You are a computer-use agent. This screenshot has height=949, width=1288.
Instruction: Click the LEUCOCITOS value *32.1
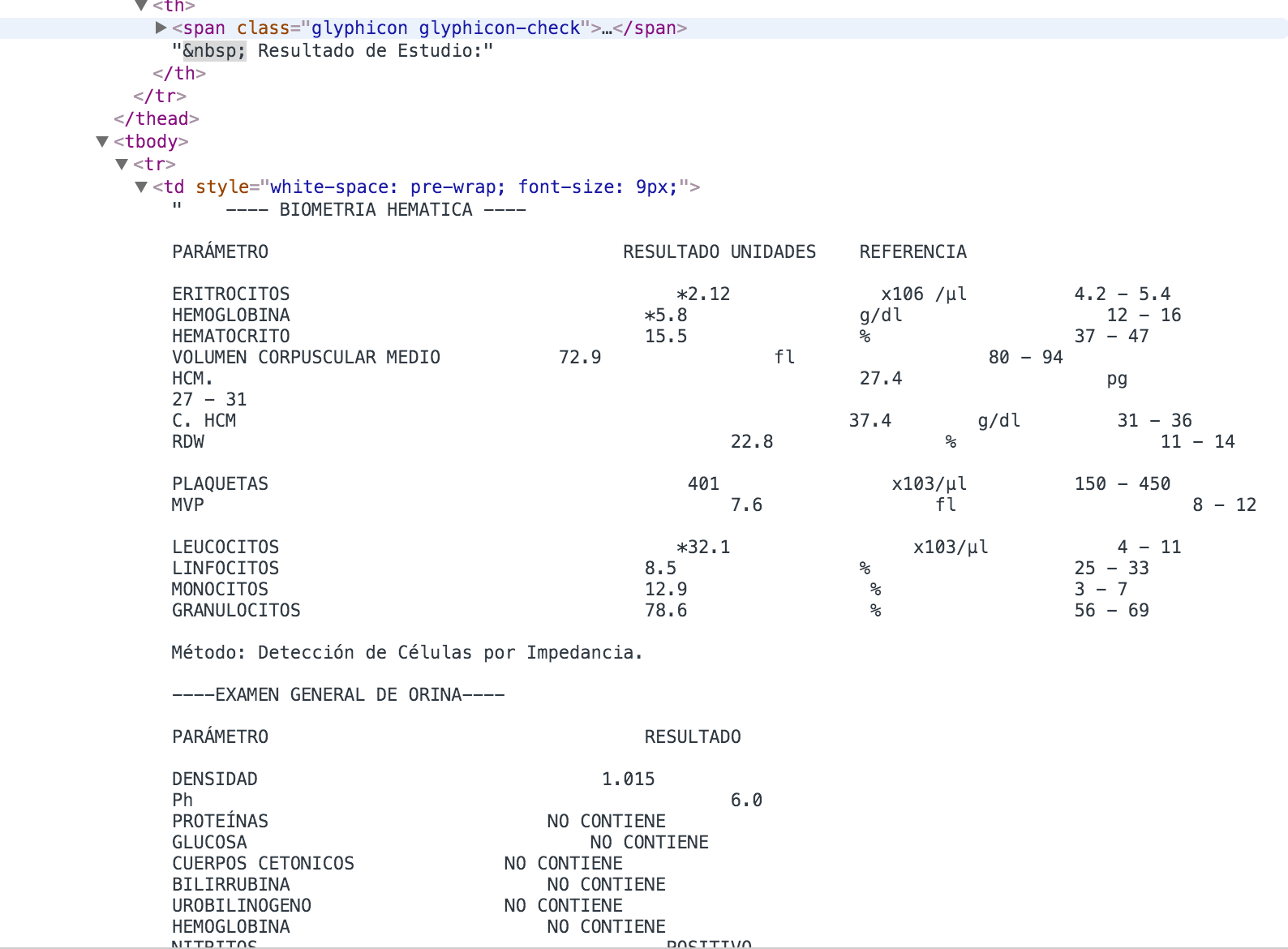[x=703, y=547]
